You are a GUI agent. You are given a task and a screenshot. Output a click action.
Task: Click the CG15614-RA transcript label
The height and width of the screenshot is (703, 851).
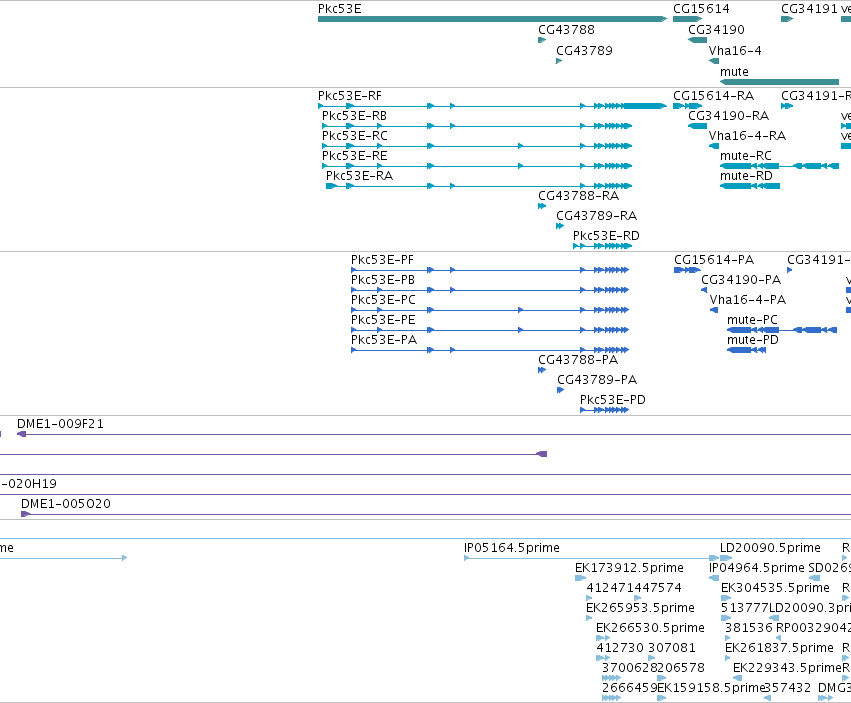point(714,96)
